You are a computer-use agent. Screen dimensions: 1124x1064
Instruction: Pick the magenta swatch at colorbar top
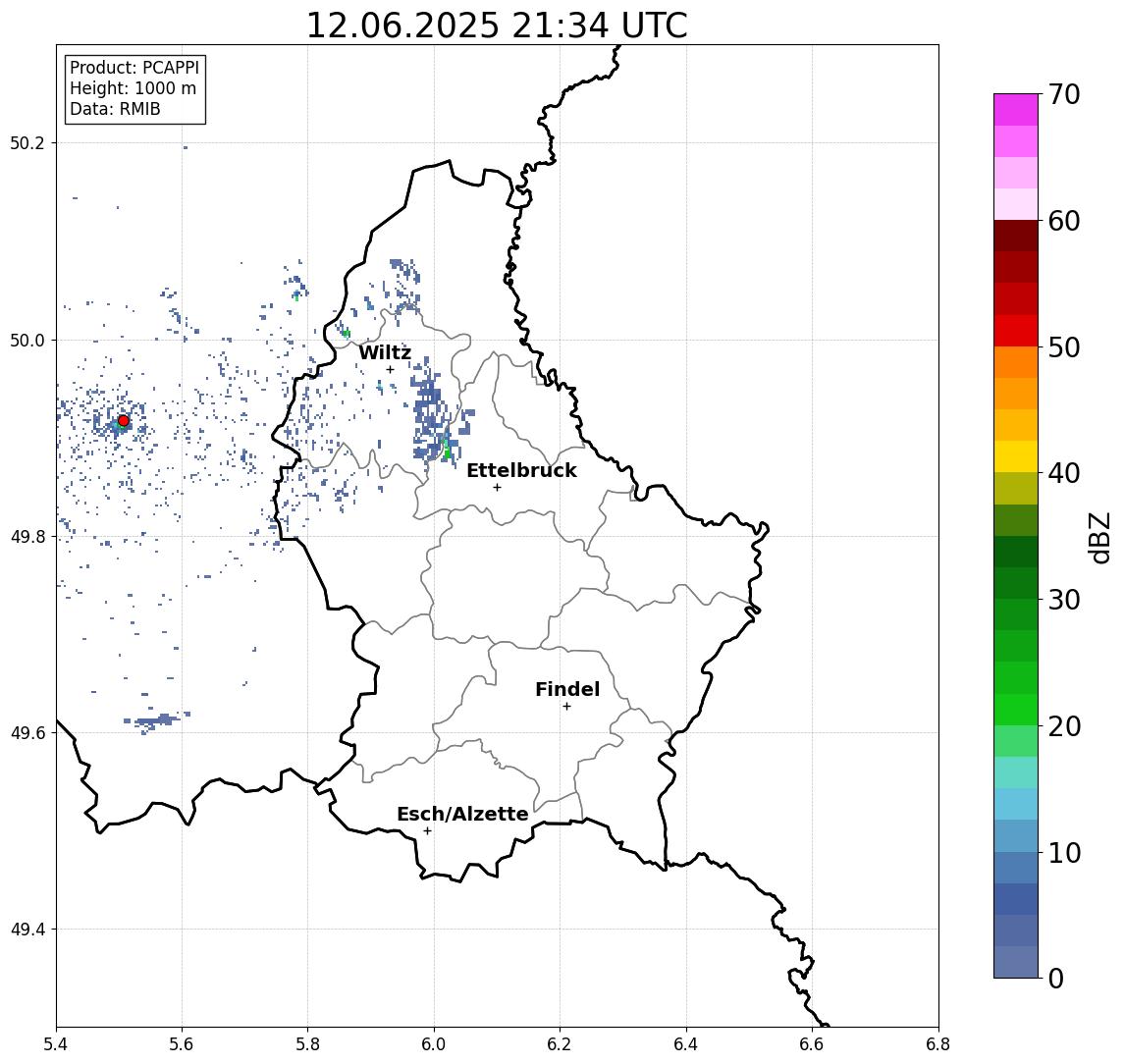coord(1016,110)
